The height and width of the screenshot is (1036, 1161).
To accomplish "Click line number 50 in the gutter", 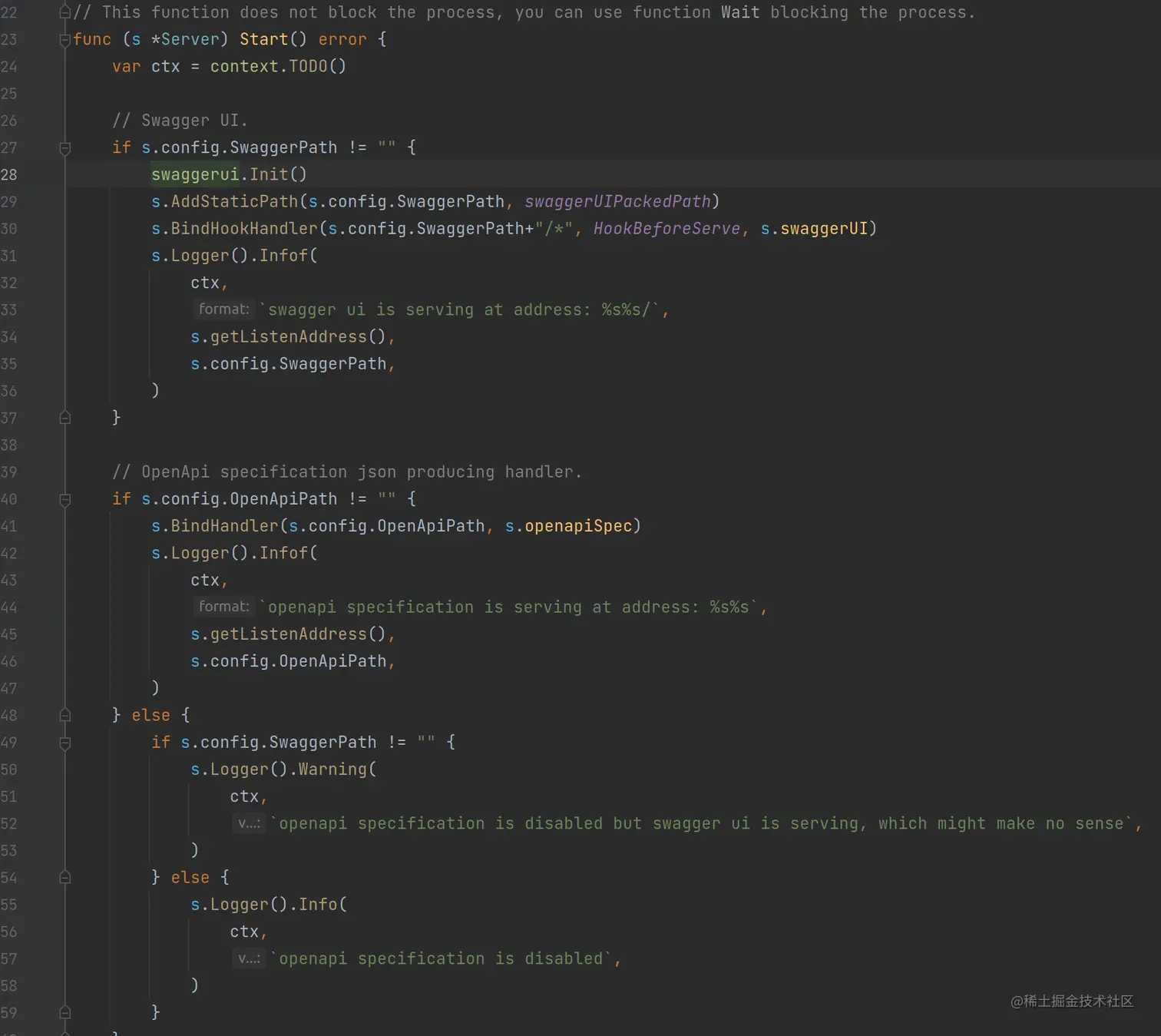I will 9,770.
